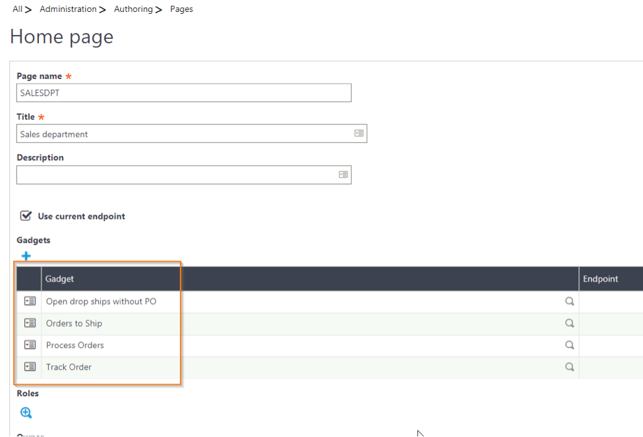The height and width of the screenshot is (437, 643).
Task: Open row details icon for Track Order
Action: point(30,366)
